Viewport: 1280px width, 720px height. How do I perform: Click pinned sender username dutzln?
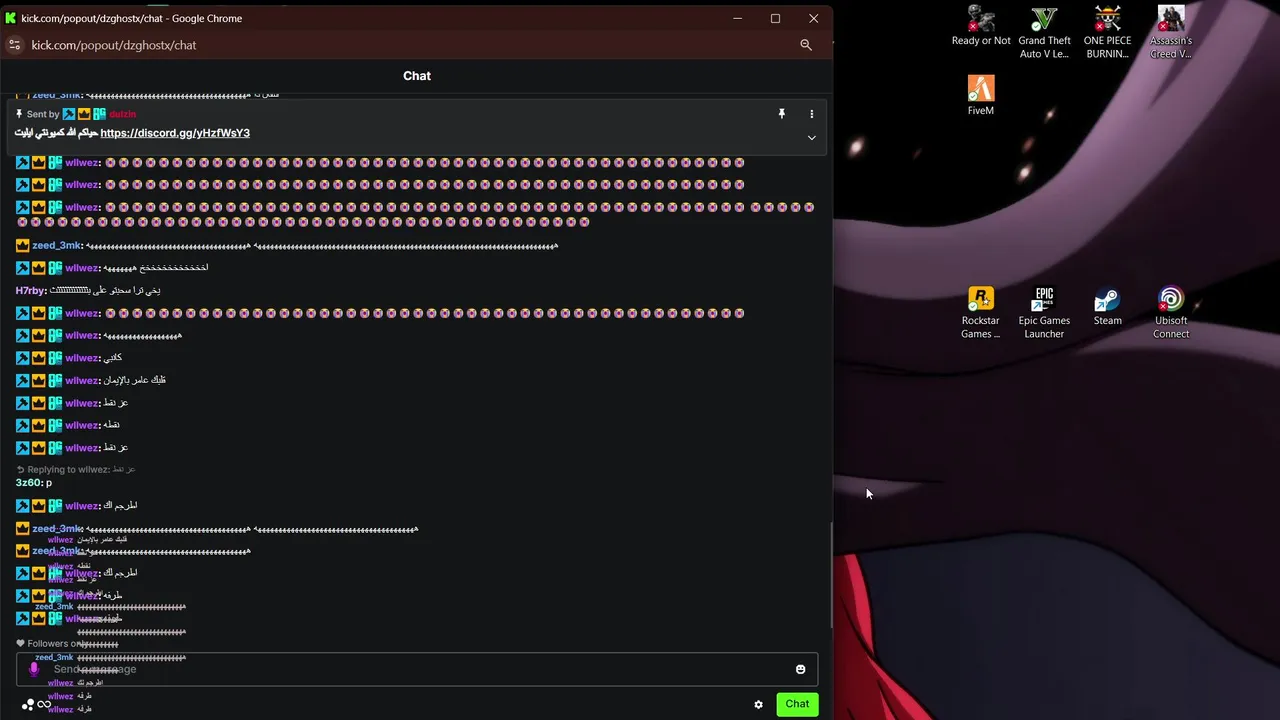pos(122,114)
